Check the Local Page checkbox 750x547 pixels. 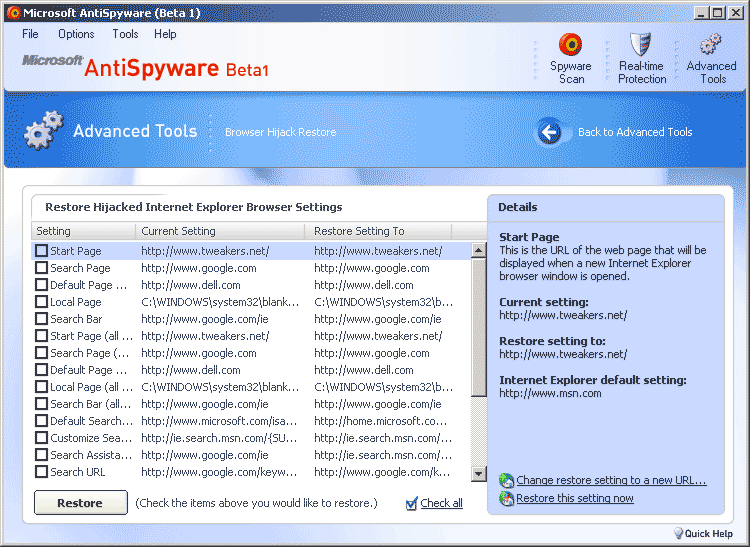click(42, 302)
